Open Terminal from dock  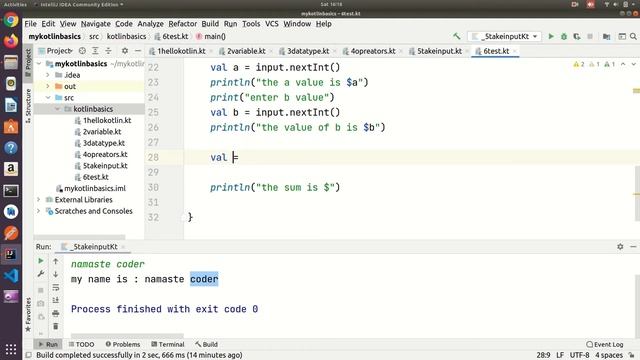(11, 191)
